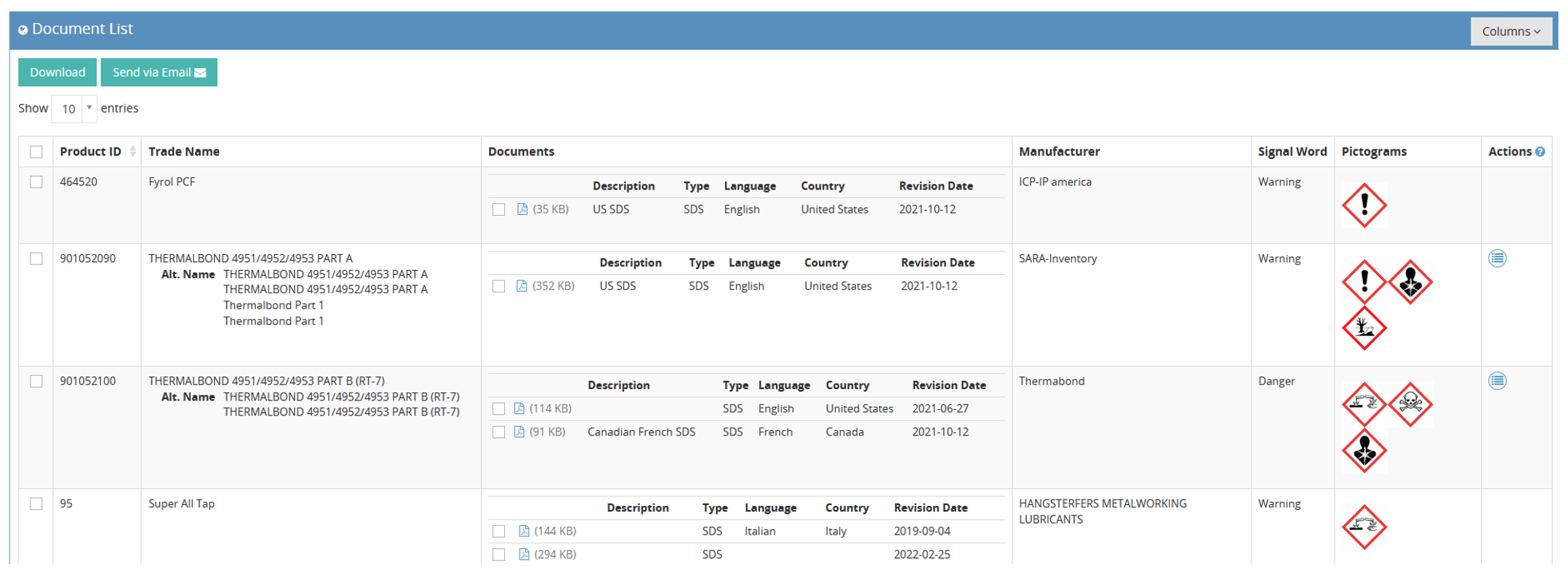
Task: Click the (114 KB) file size text
Action: pos(550,408)
